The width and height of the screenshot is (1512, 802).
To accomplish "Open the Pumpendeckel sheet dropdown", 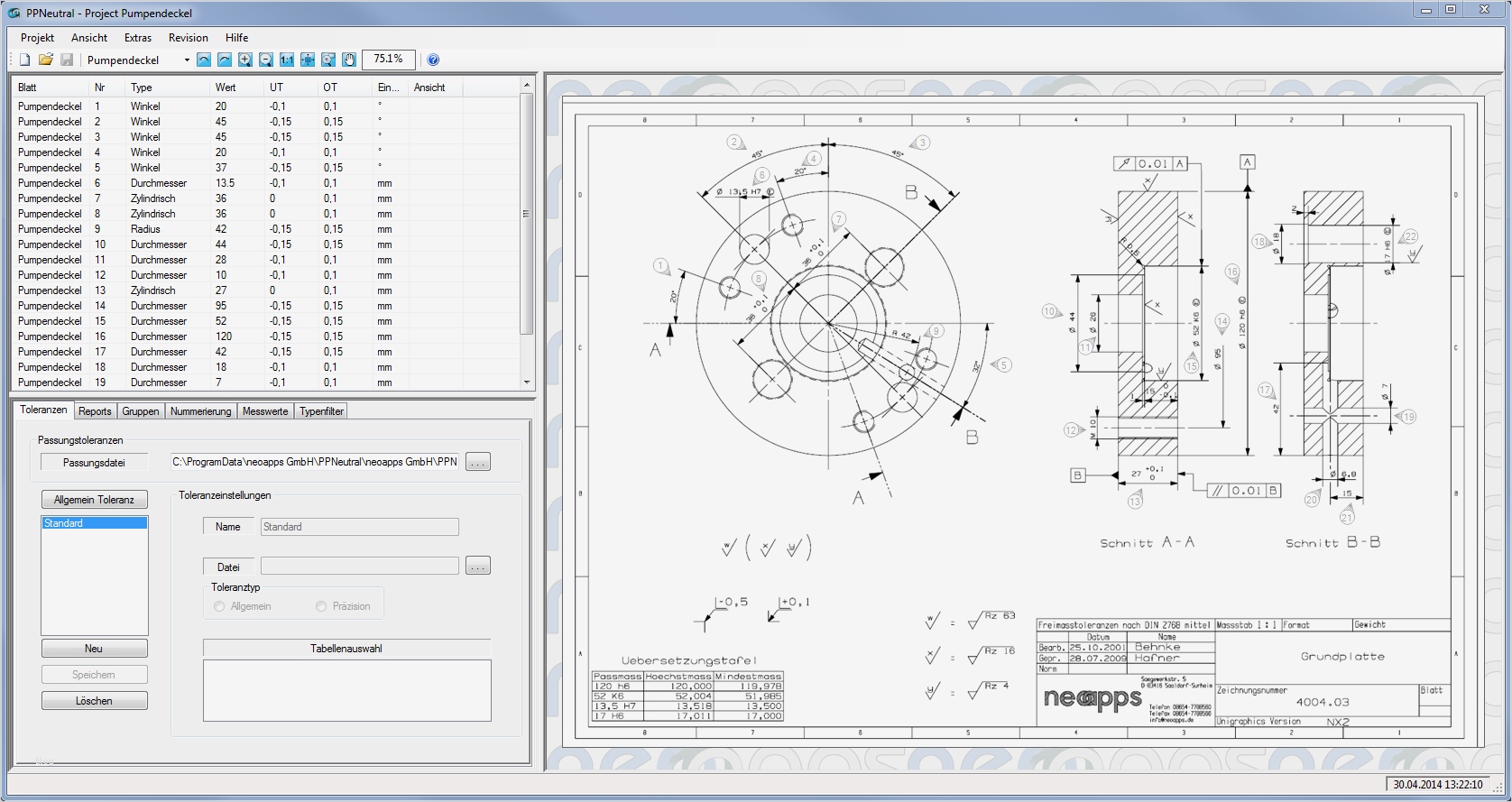I will (x=187, y=60).
